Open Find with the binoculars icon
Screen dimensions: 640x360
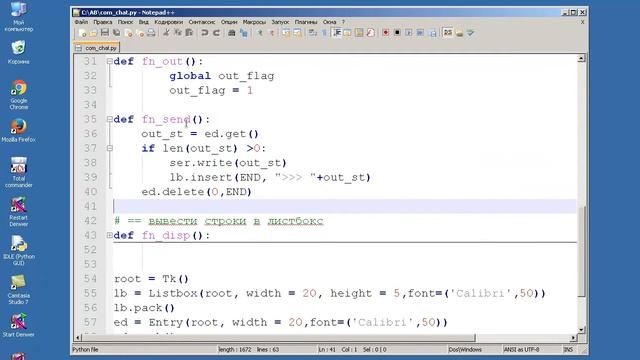pos(231,33)
